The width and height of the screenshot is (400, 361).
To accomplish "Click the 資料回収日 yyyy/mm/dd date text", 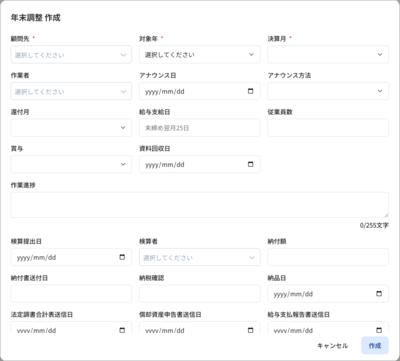I will pyautogui.click(x=165, y=164).
